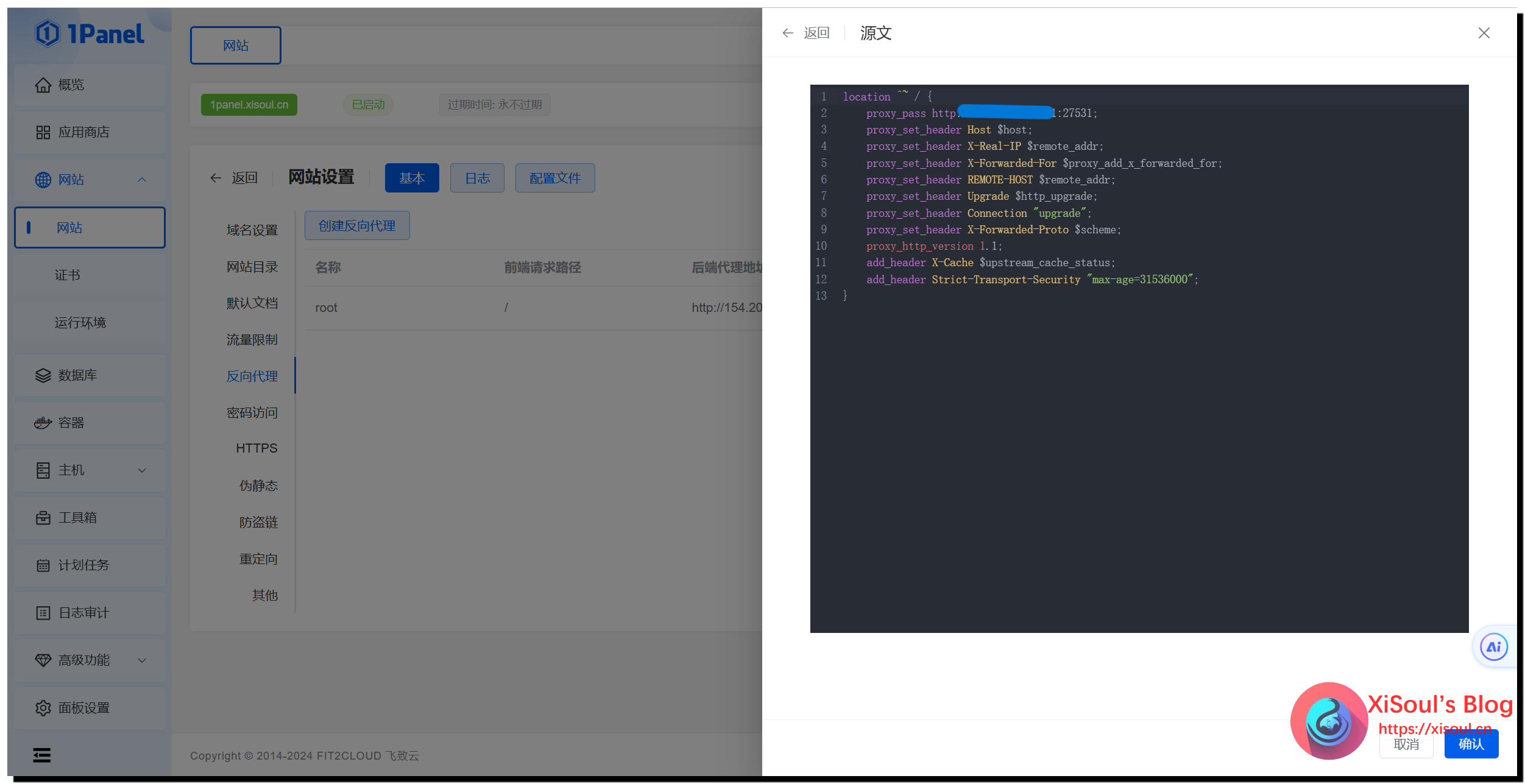The width and height of the screenshot is (1525, 784).
Task: Click the location ^~ / line
Action: 887,97
